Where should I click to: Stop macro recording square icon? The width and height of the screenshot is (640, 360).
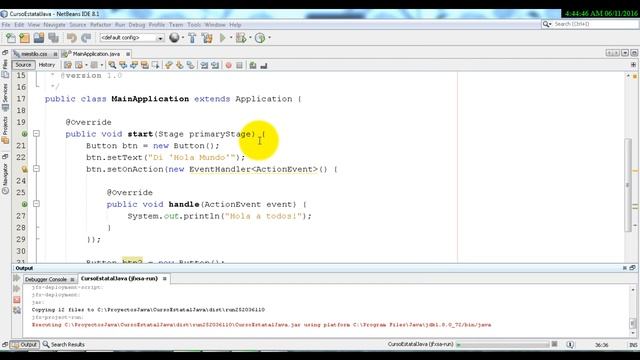(x=239, y=65)
